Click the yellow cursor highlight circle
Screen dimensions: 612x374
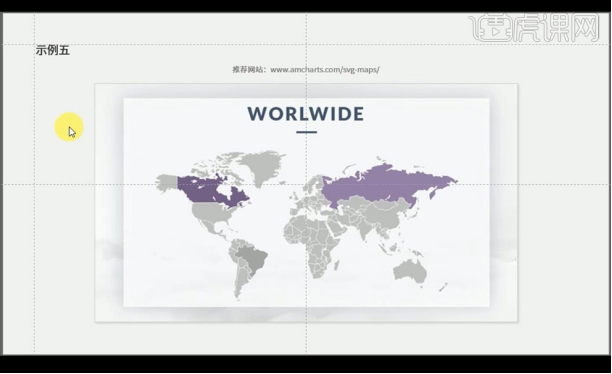click(69, 127)
